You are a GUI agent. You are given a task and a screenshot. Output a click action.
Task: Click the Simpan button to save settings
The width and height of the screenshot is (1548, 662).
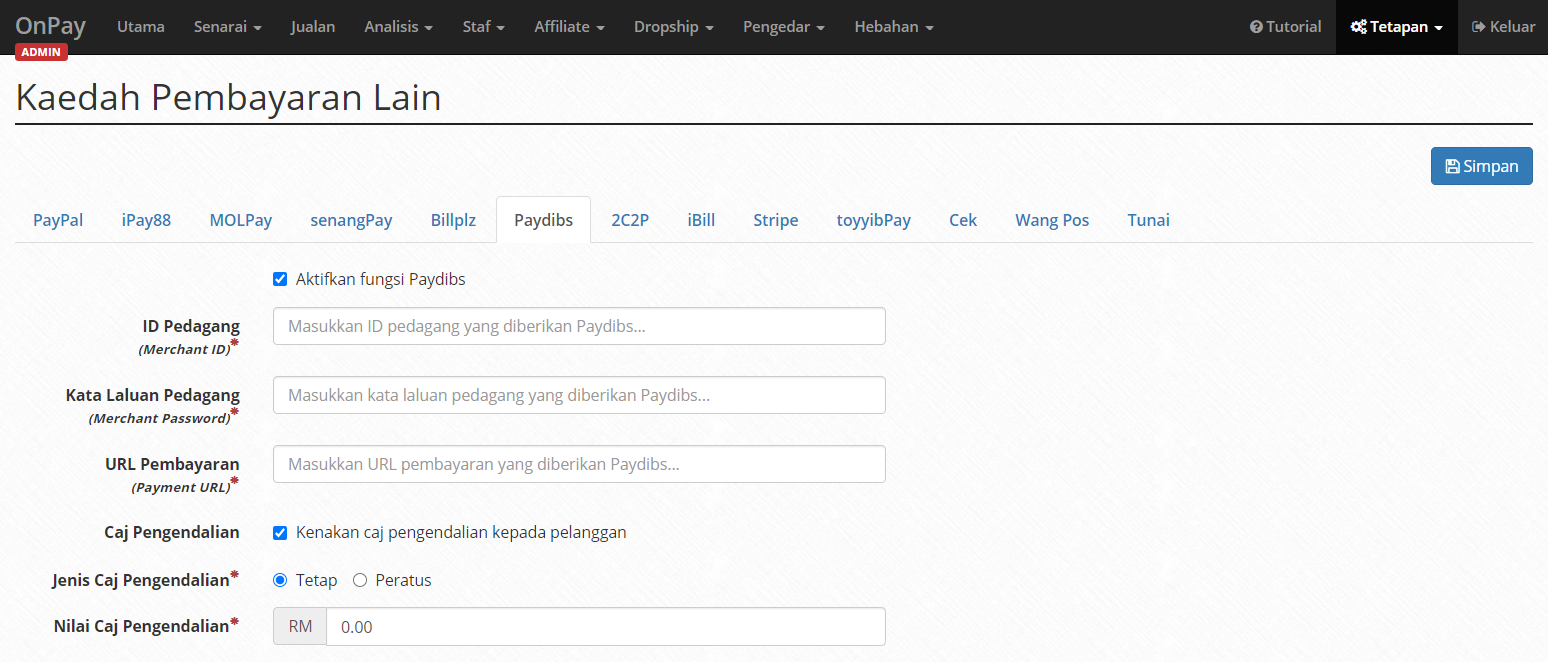tap(1481, 165)
